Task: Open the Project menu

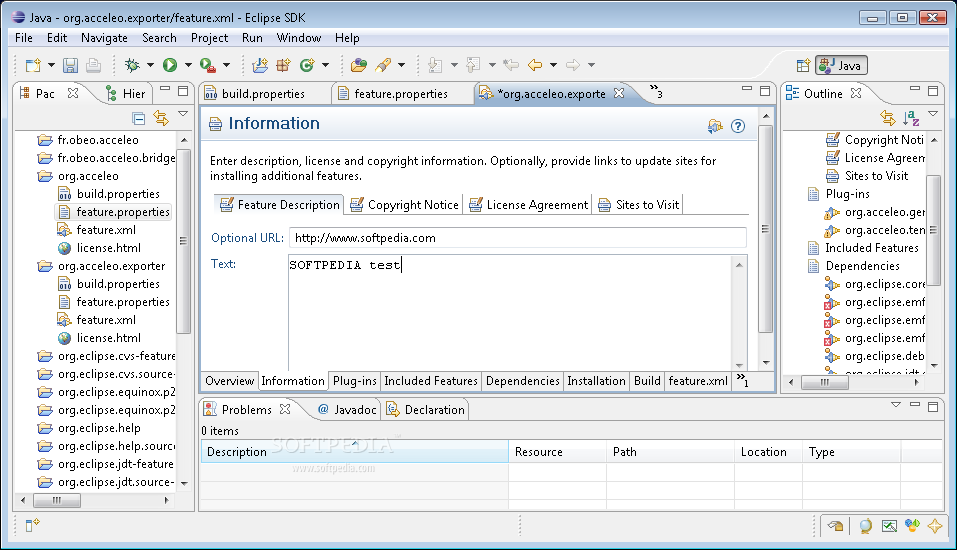Action: coord(209,38)
